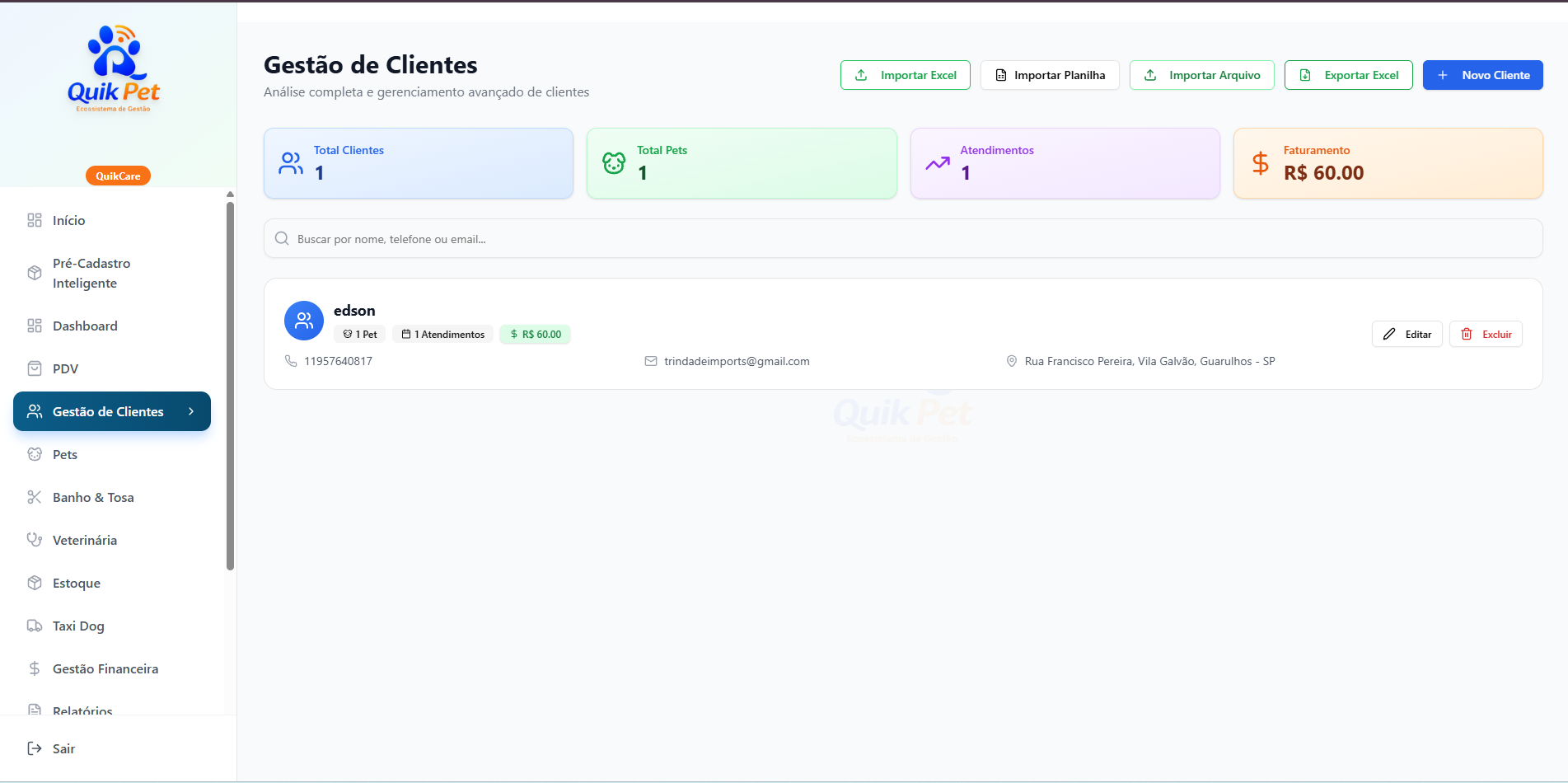Open Taxi Dog in sidebar
1568x783 pixels.
tap(112, 626)
